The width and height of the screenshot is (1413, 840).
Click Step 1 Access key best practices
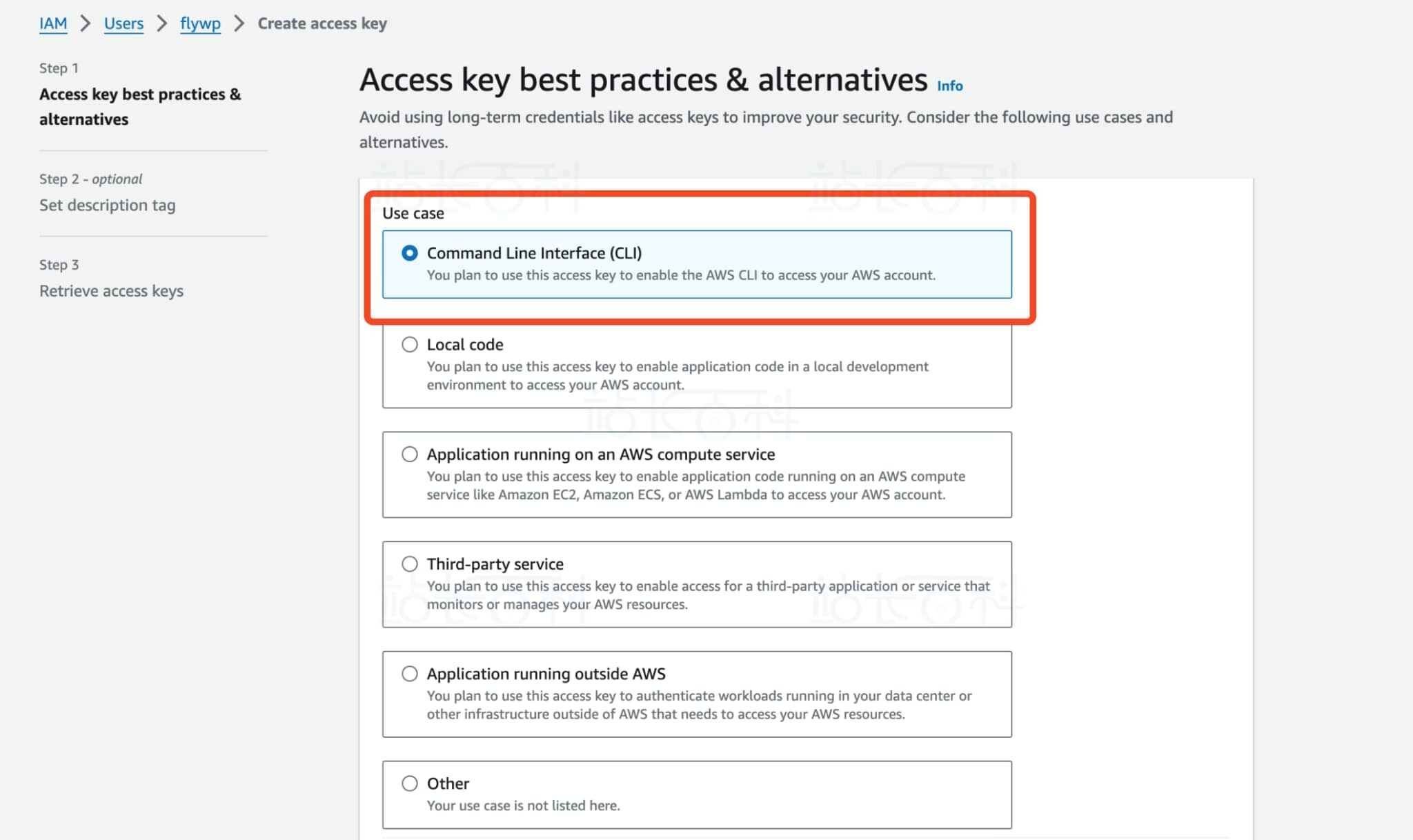pyautogui.click(x=140, y=106)
